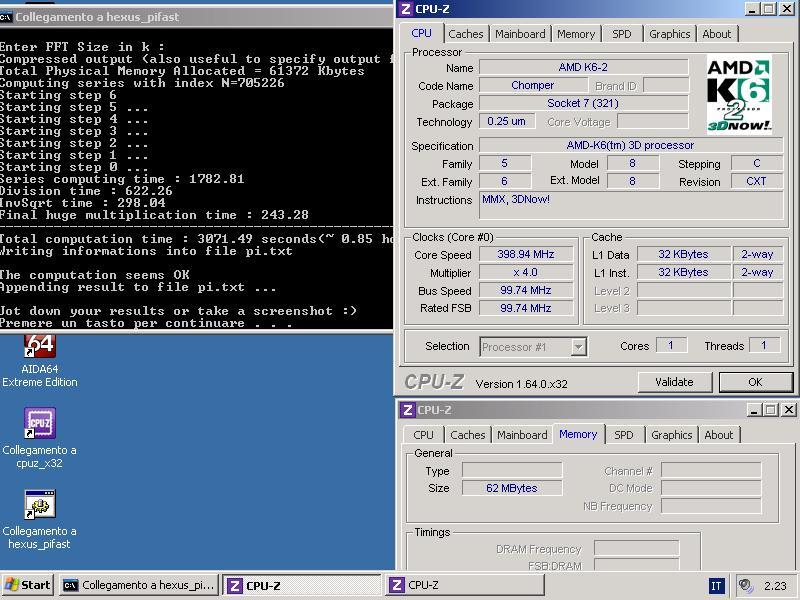
Task: Open the Memory tab in upper CPU-Z
Action: tap(576, 34)
